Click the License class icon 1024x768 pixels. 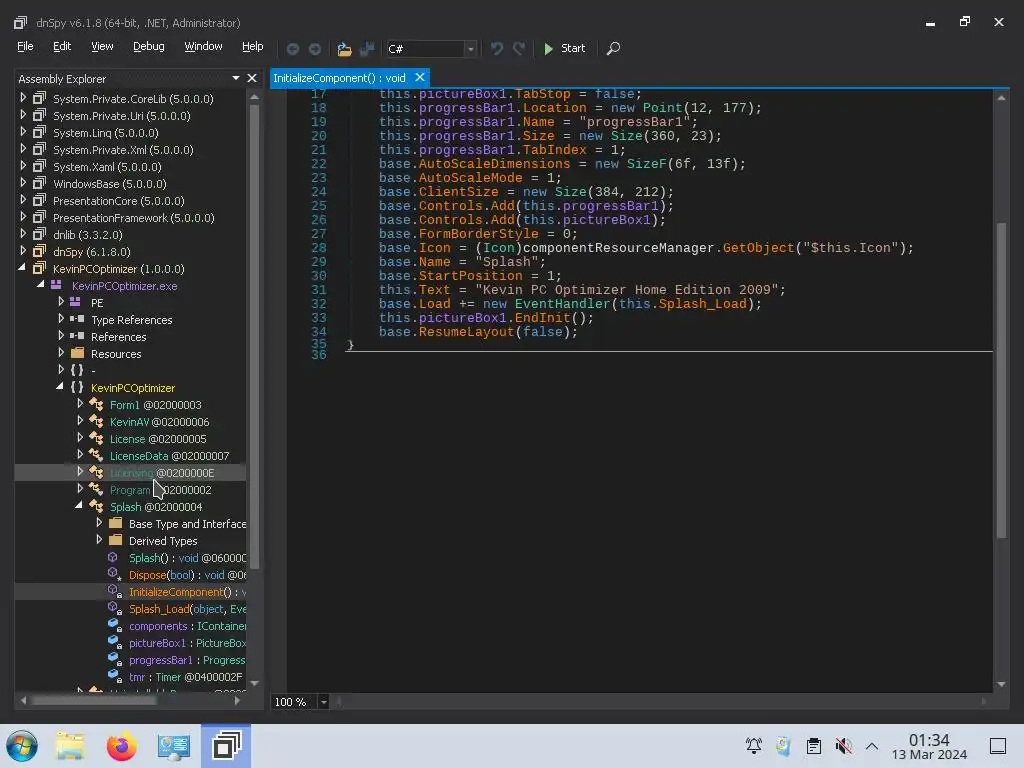click(x=96, y=438)
